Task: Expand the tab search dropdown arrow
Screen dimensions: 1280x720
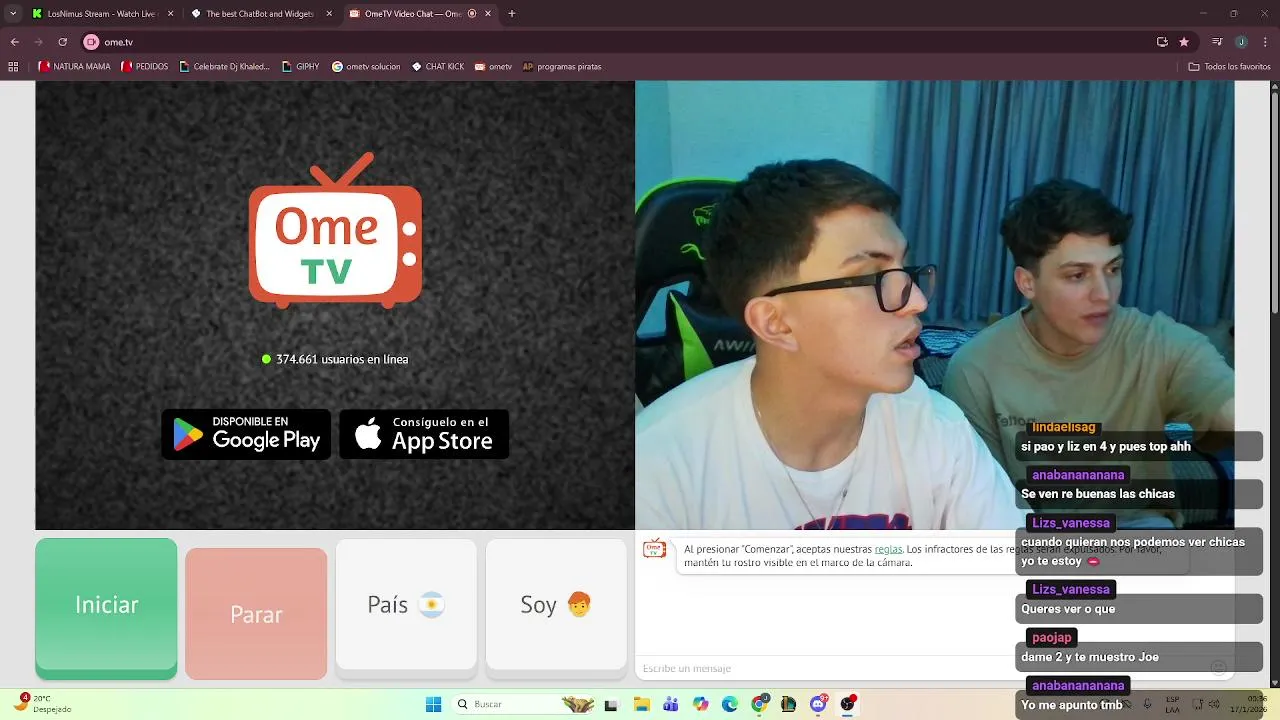Action: click(x=13, y=14)
